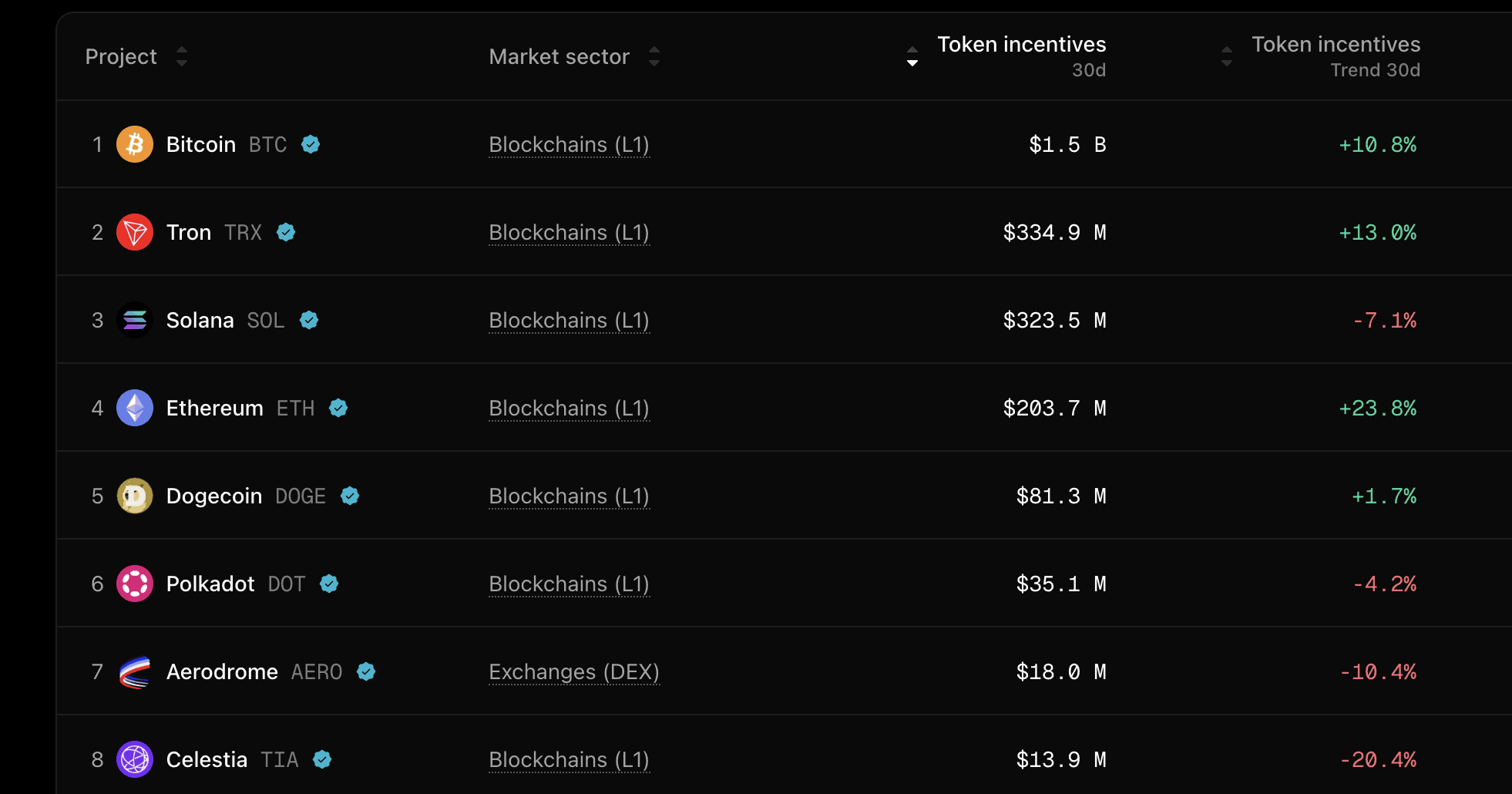This screenshot has width=1512, height=794.
Task: Click the Tron logo icon
Action: point(135,232)
